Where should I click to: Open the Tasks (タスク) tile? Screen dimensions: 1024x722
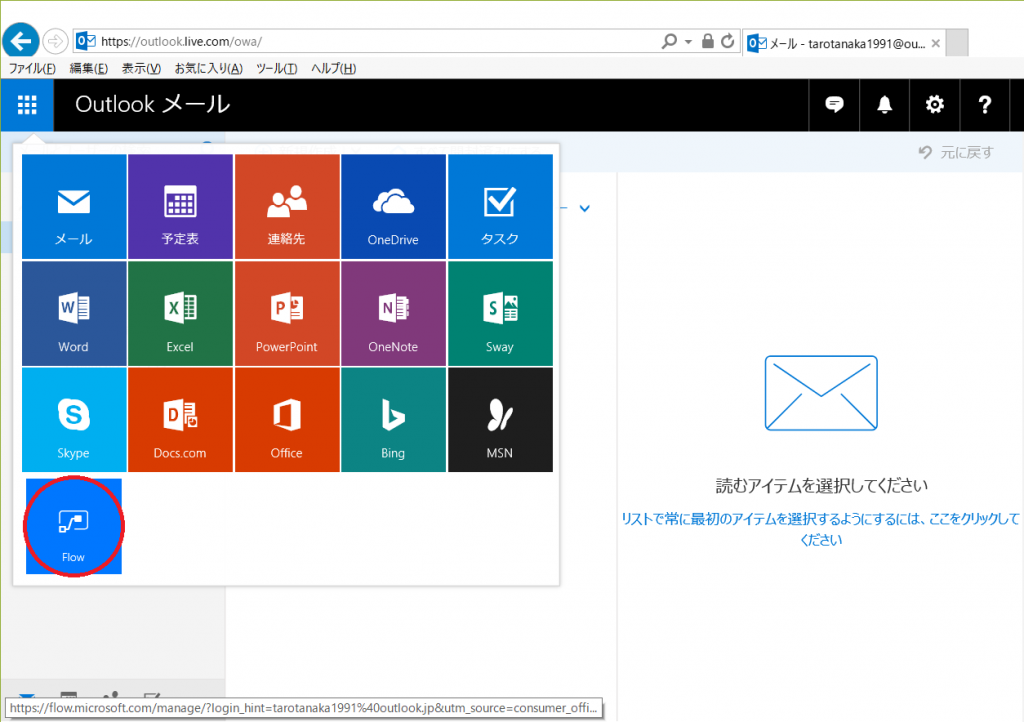click(500, 206)
